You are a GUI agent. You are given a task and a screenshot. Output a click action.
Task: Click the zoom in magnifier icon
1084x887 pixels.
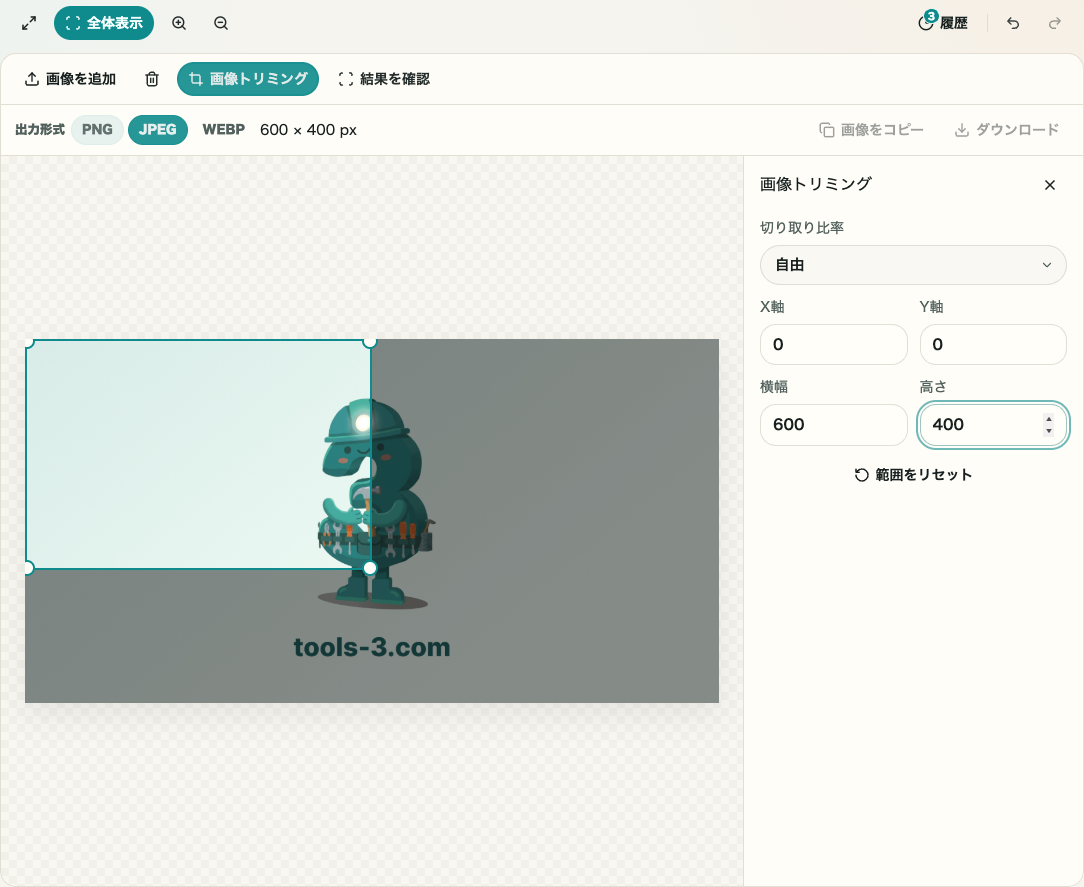(x=179, y=24)
